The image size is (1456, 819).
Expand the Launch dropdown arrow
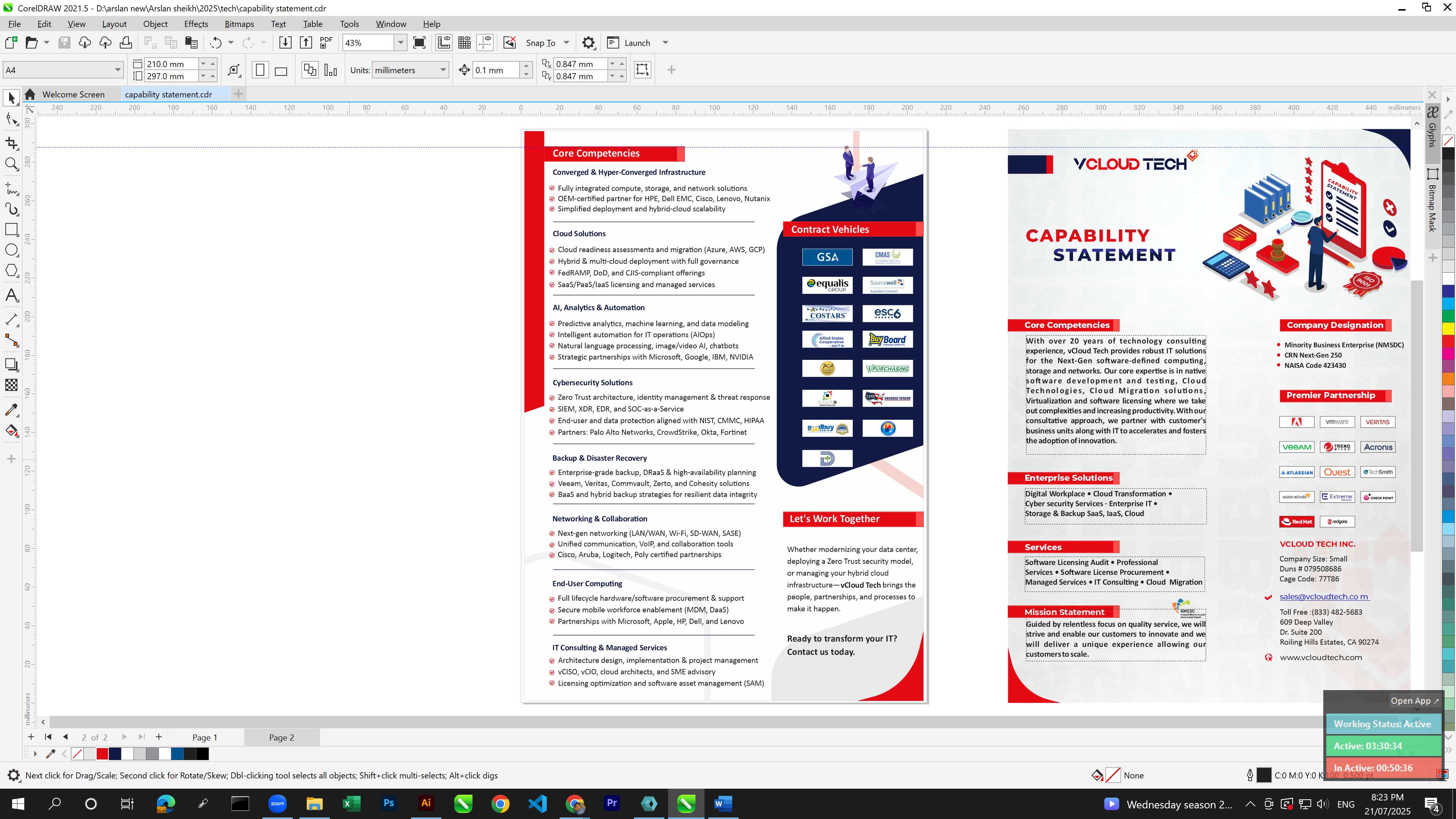(665, 43)
